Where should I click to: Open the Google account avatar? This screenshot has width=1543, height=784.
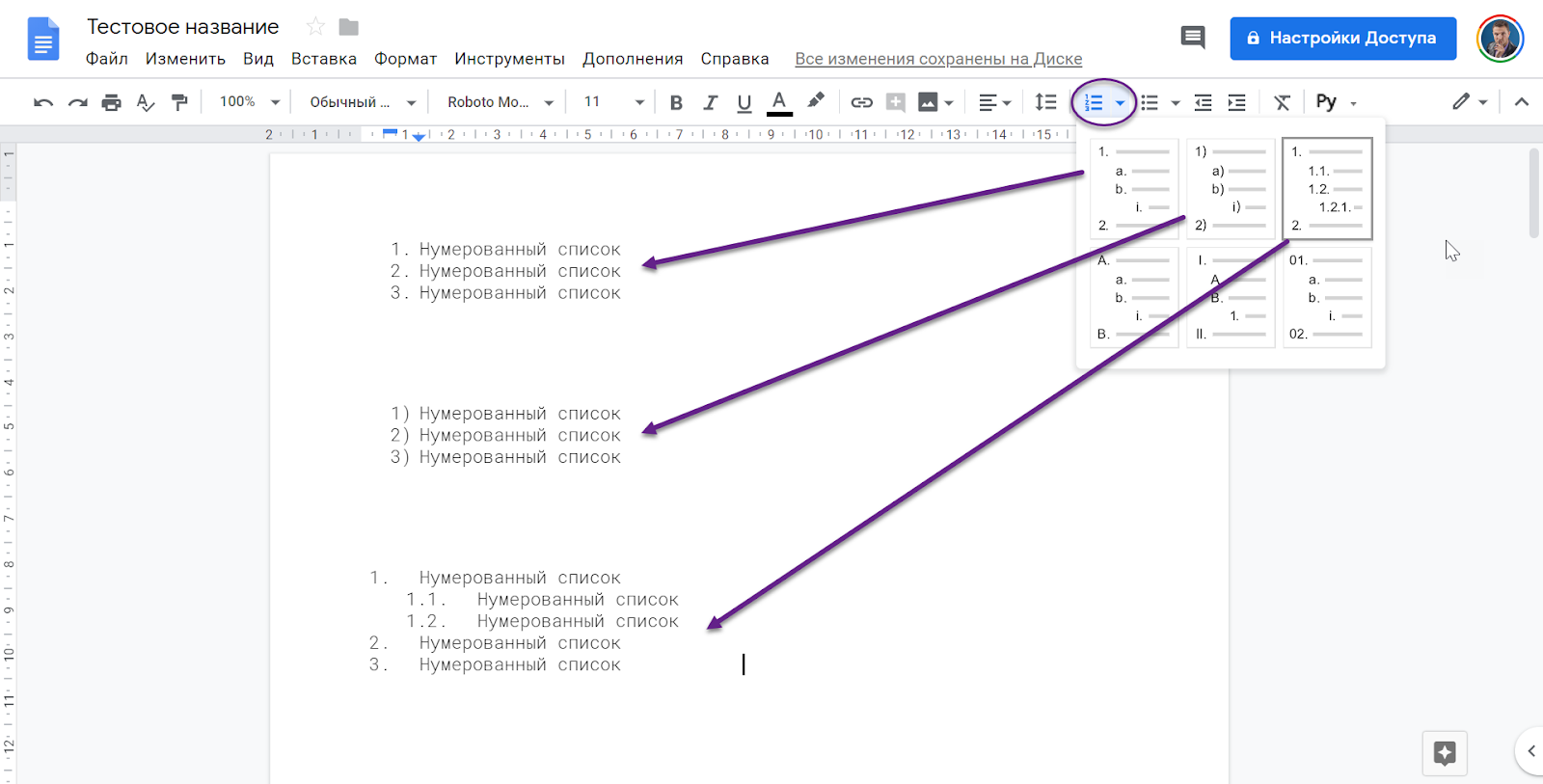1500,39
